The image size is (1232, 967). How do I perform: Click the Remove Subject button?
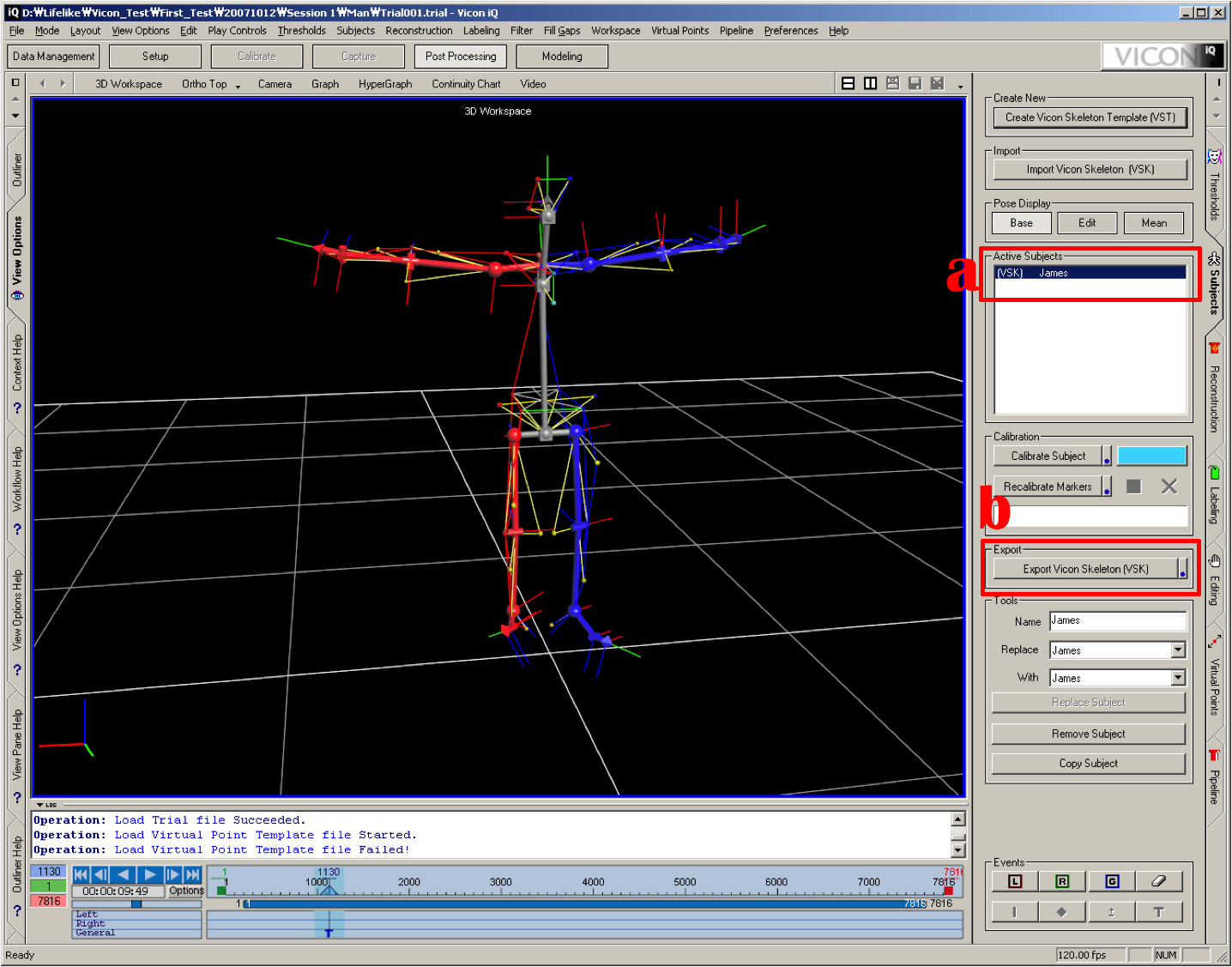coord(1088,734)
